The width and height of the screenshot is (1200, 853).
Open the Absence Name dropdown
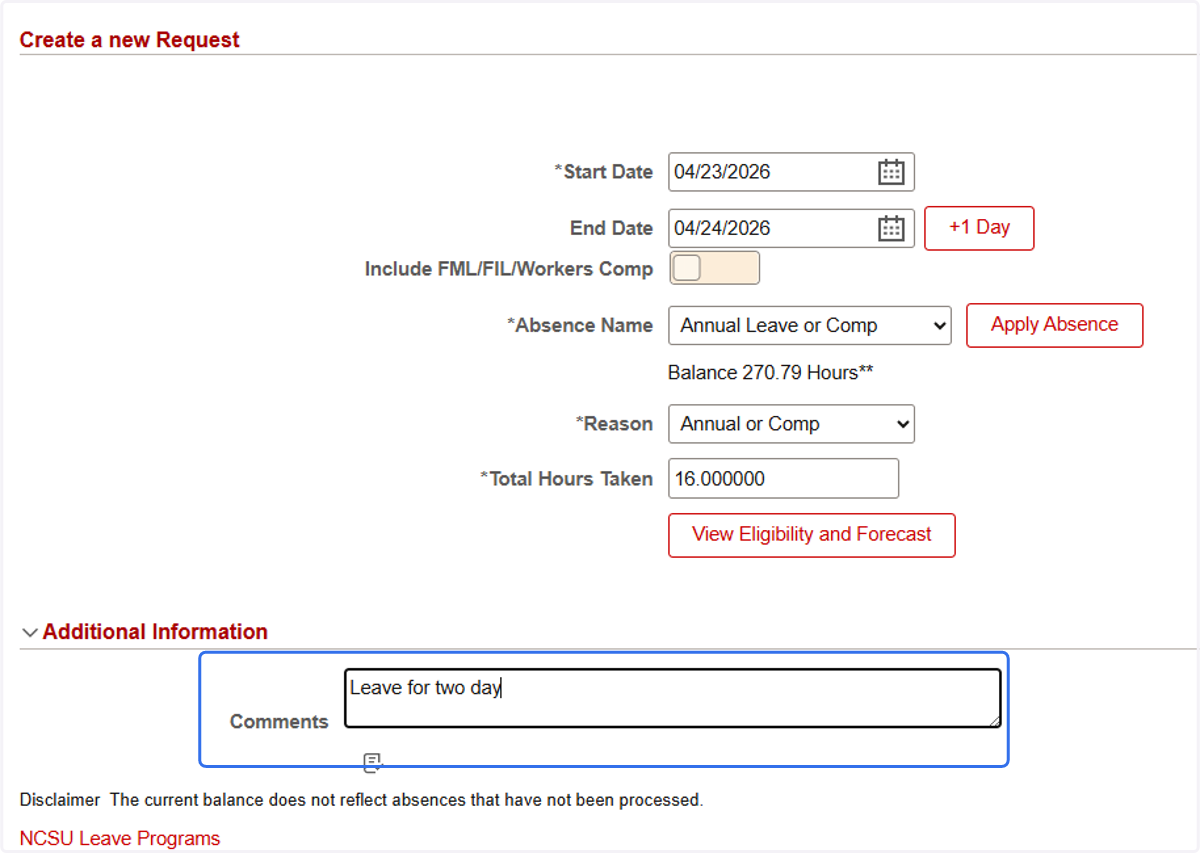810,325
